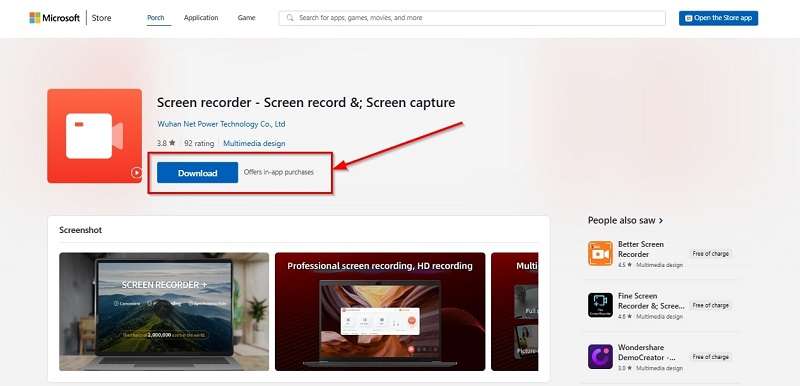Open the Application tab

point(201,18)
